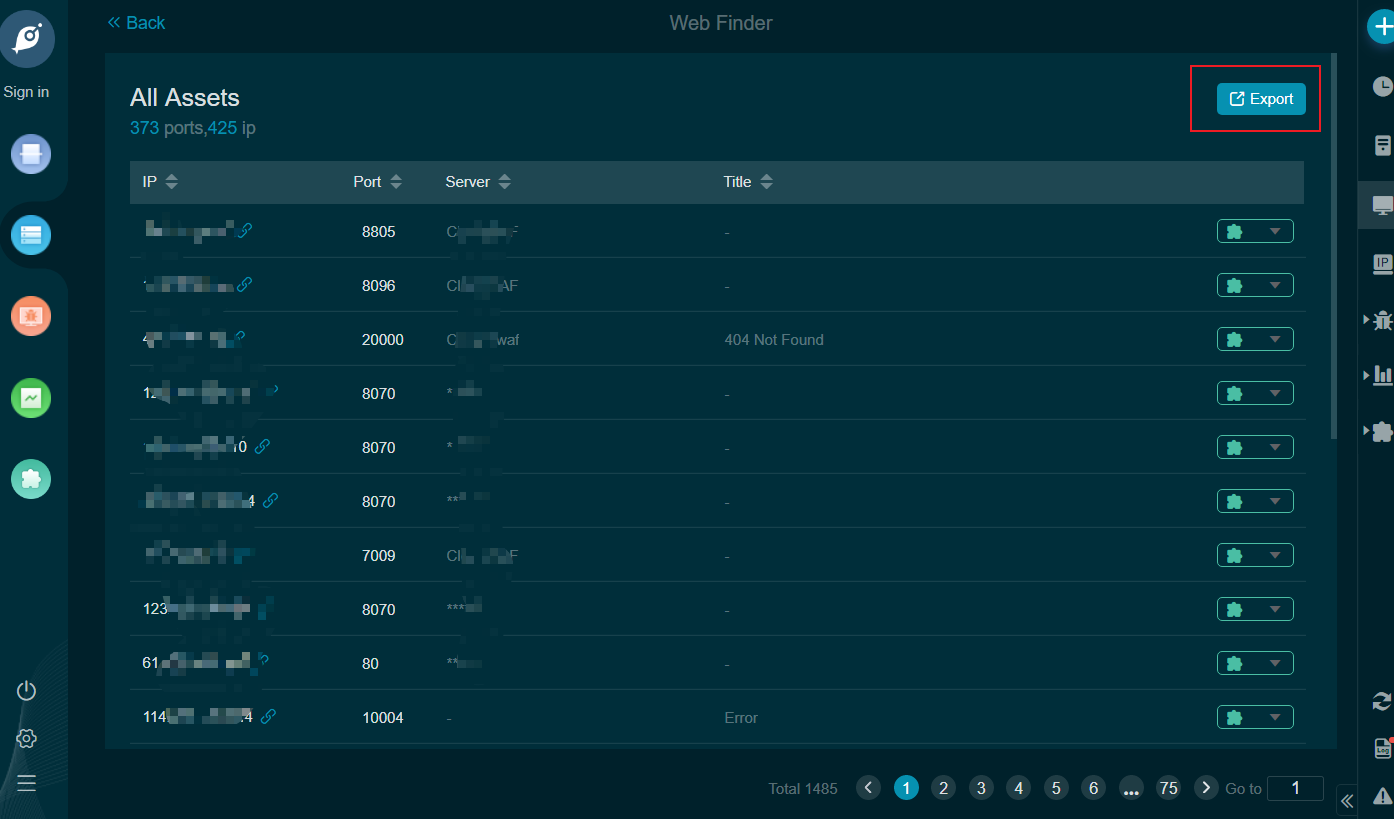Click the 373 ports,425 ip summary
Screen dimensions: 1394x819
pos(193,128)
